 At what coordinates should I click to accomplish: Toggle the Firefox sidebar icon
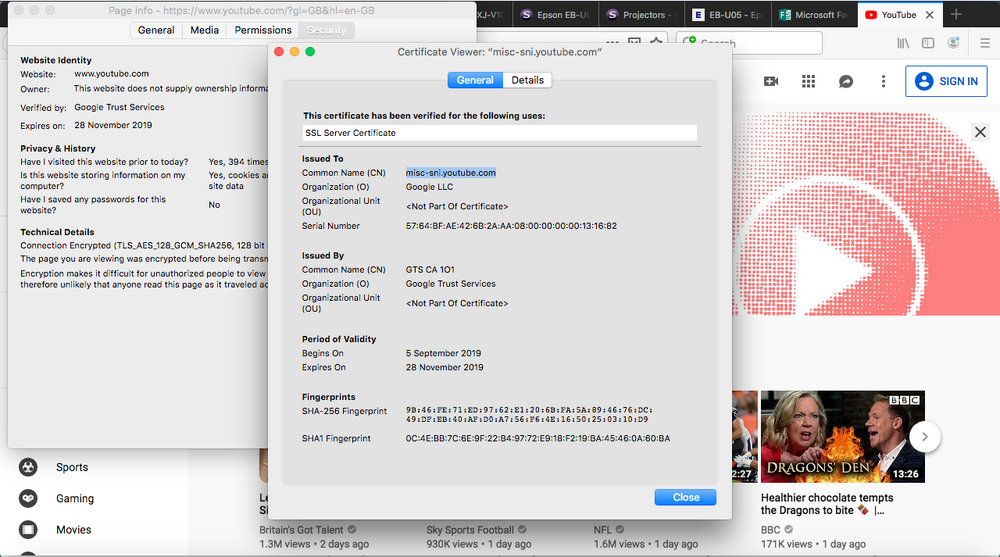point(928,43)
